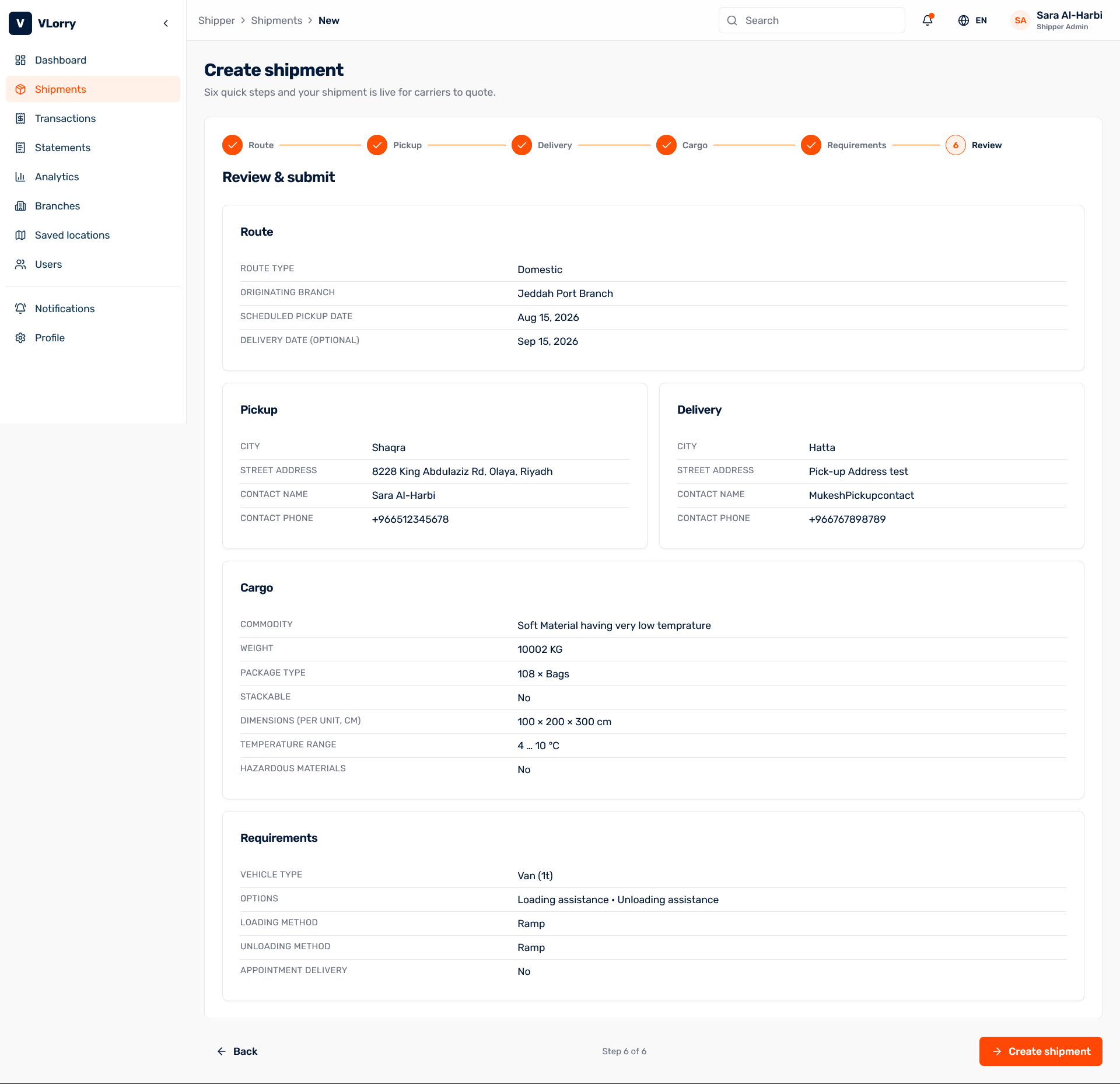Image resolution: width=1120 pixels, height=1084 pixels.
Task: Click the Shipper breadcrumb link
Action: click(x=216, y=20)
